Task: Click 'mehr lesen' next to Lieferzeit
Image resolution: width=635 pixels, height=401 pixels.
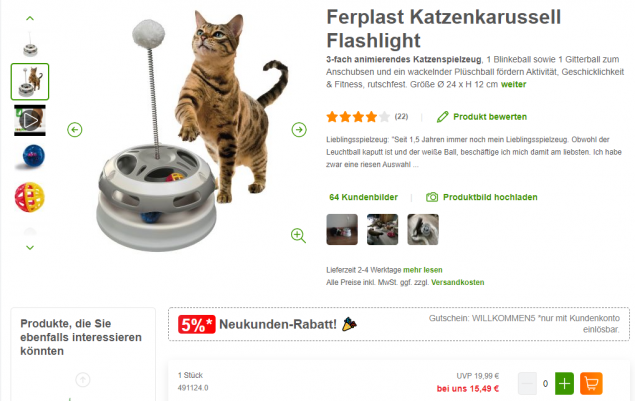Action: point(423,270)
